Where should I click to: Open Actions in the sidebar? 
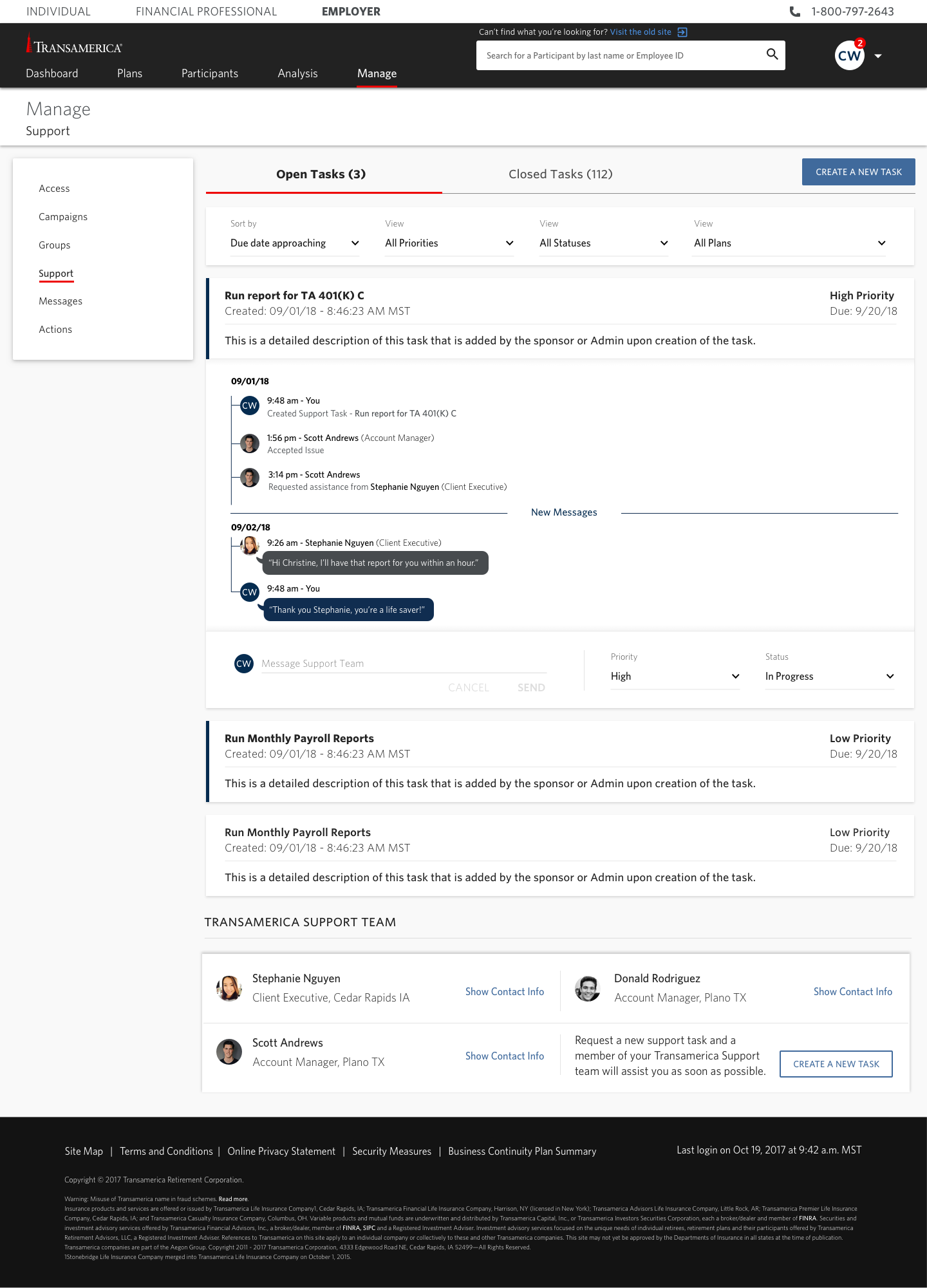[x=55, y=330]
